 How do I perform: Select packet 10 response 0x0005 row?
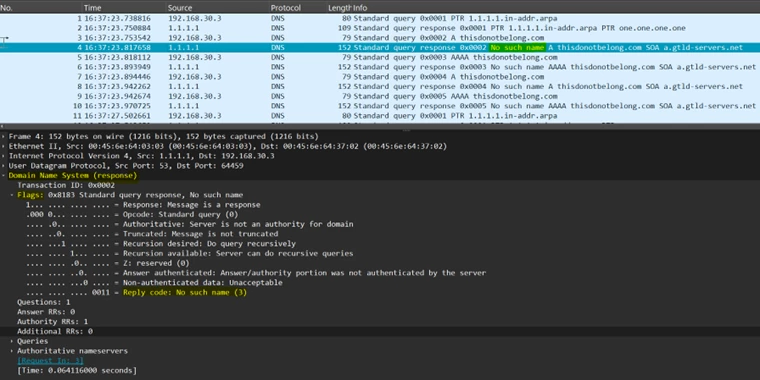click(380, 106)
